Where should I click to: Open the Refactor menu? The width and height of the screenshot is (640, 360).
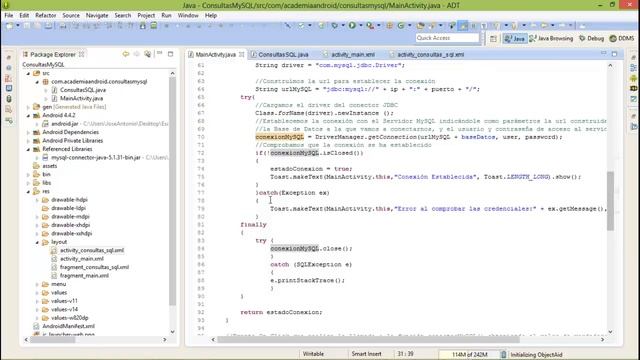tap(45, 15)
